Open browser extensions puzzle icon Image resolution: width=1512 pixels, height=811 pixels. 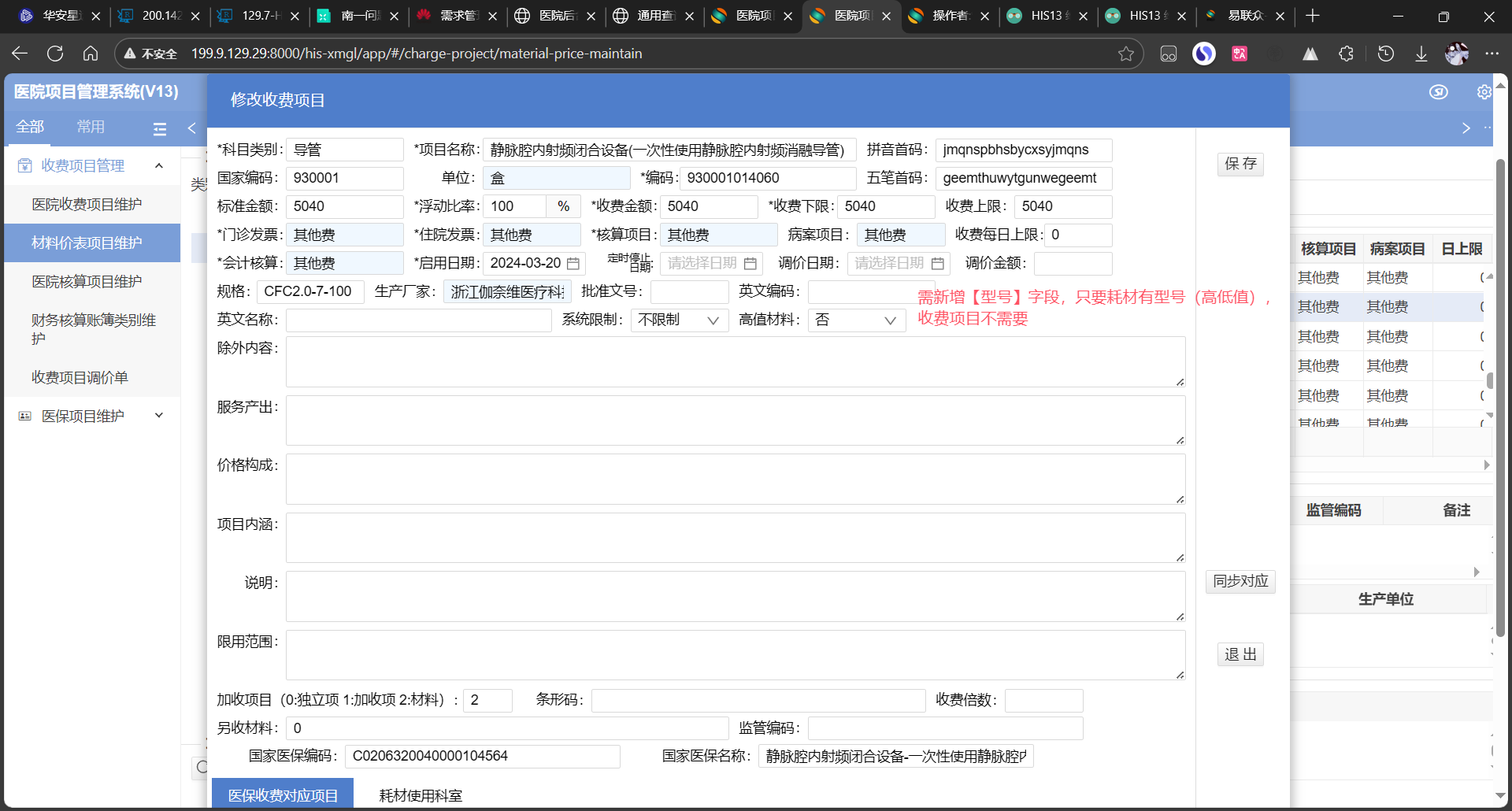pos(1347,54)
